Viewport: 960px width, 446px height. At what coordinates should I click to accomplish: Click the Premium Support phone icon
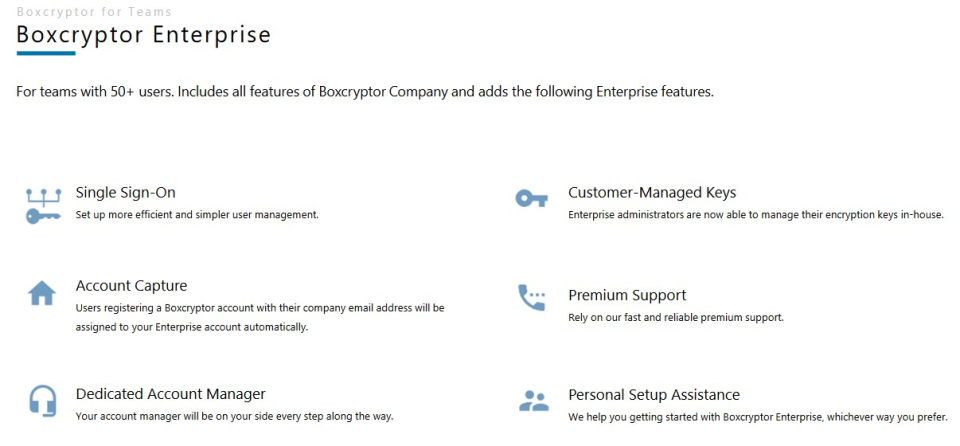click(x=531, y=298)
